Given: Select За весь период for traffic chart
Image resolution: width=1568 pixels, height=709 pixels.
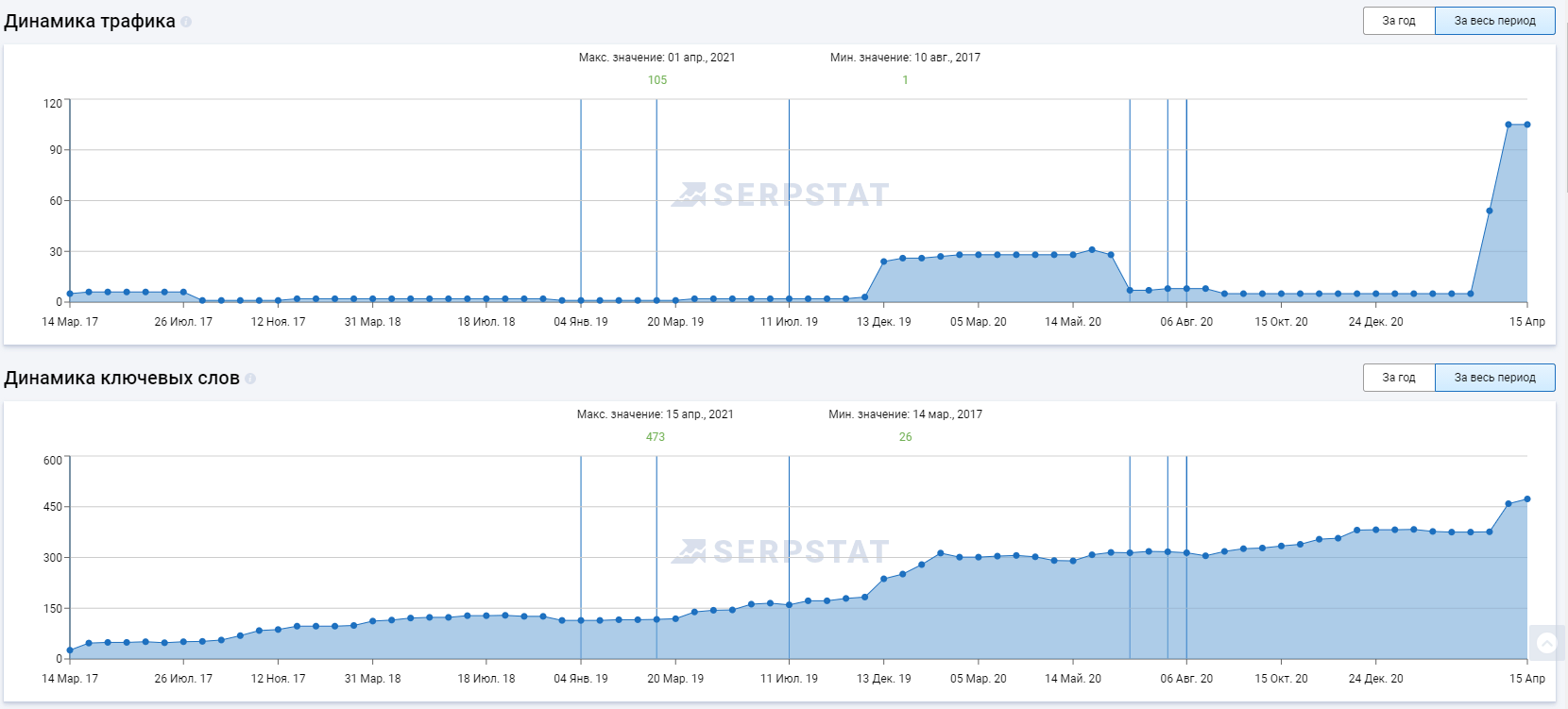Looking at the screenshot, I should click(1494, 21).
